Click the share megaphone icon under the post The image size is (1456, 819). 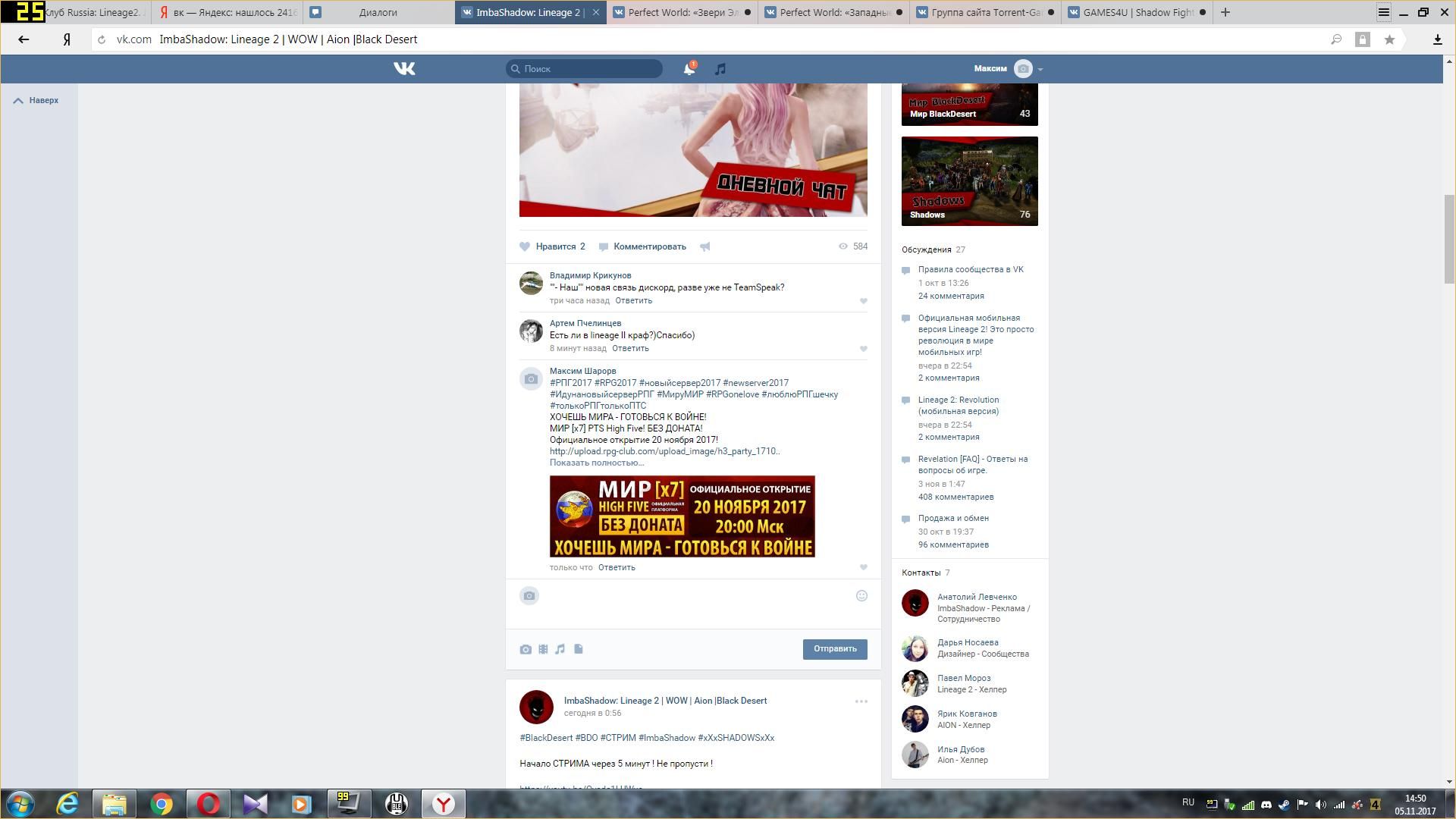[x=705, y=246]
